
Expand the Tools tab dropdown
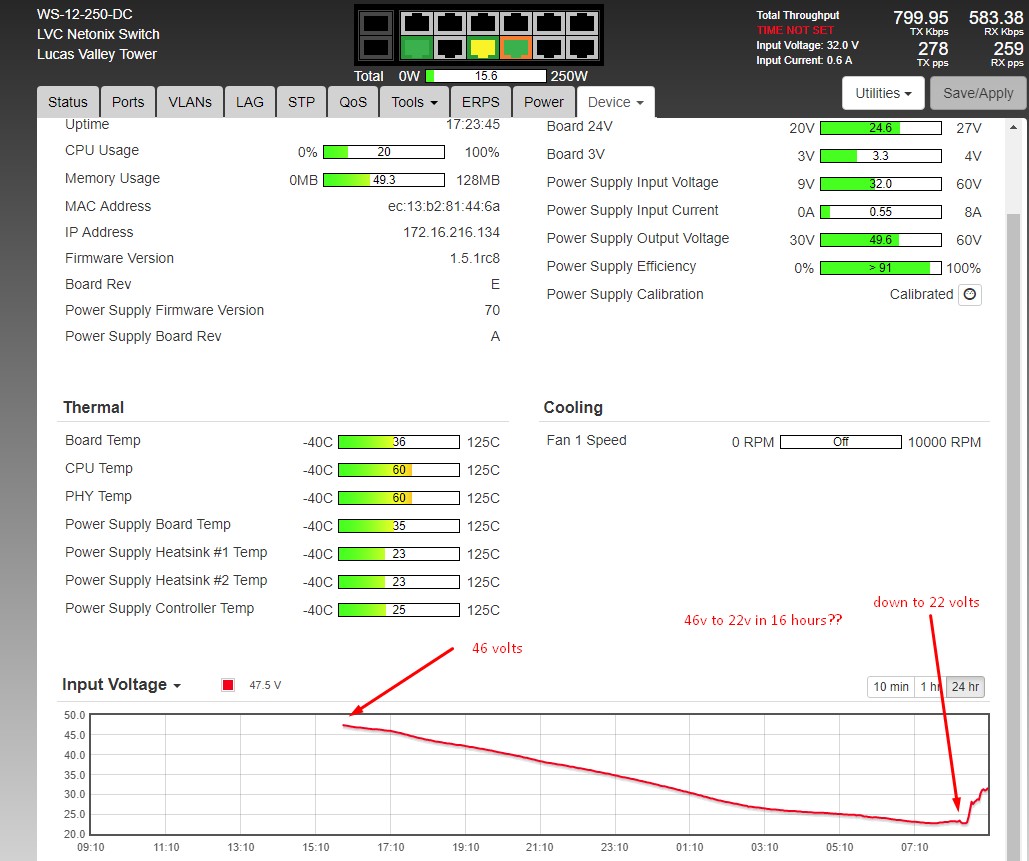tap(414, 102)
